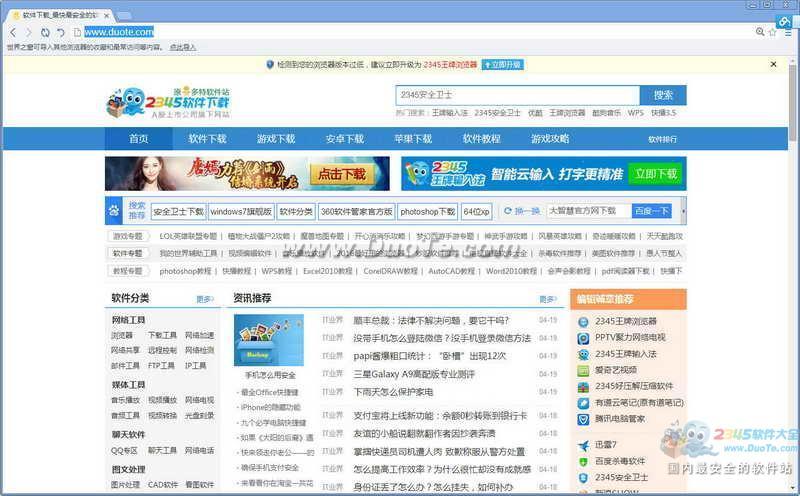
Task: Click the browser forward arrow
Action: pyautogui.click(x=29, y=33)
